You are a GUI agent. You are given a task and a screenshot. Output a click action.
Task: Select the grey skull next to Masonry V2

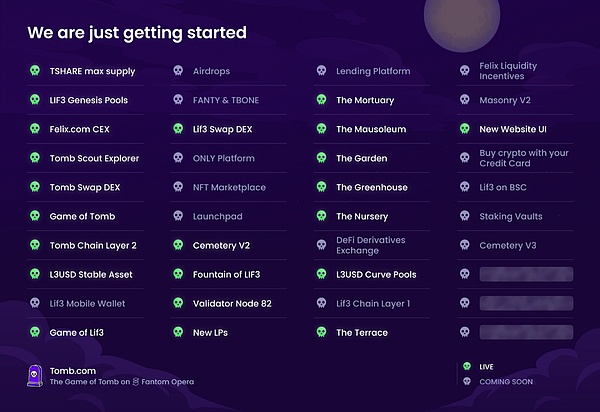[x=465, y=99]
